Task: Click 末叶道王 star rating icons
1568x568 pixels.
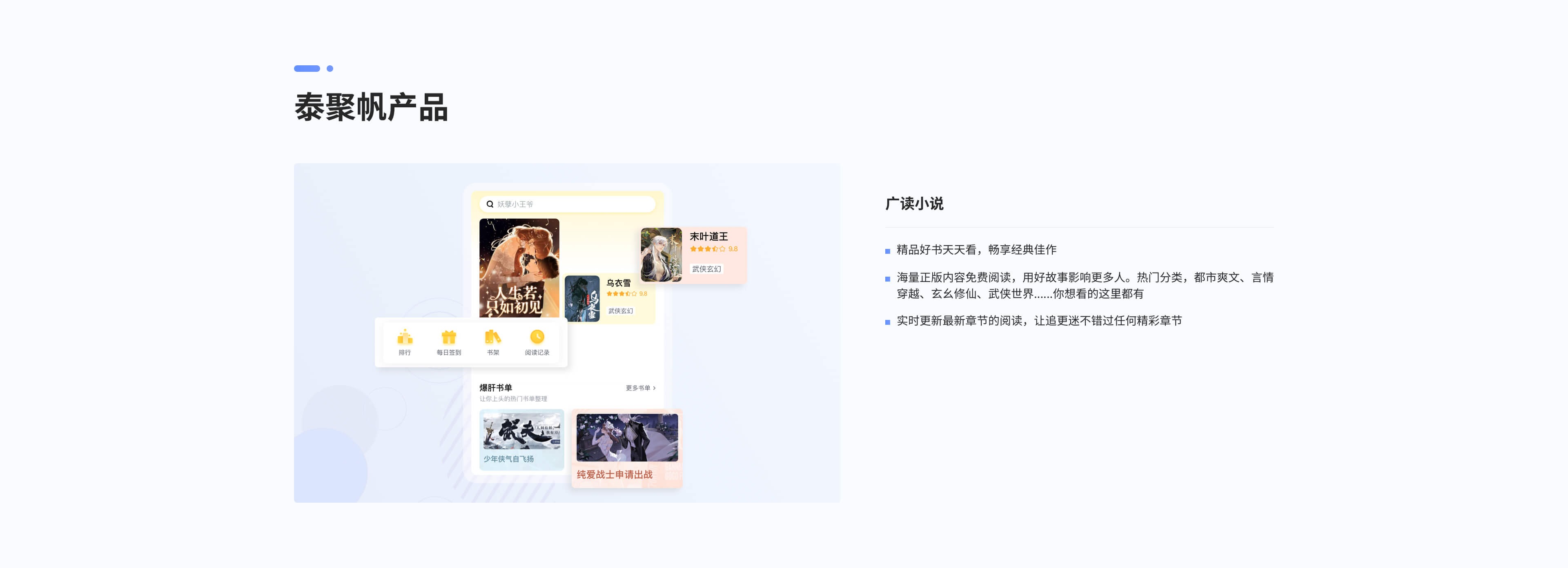Action: 707,249
